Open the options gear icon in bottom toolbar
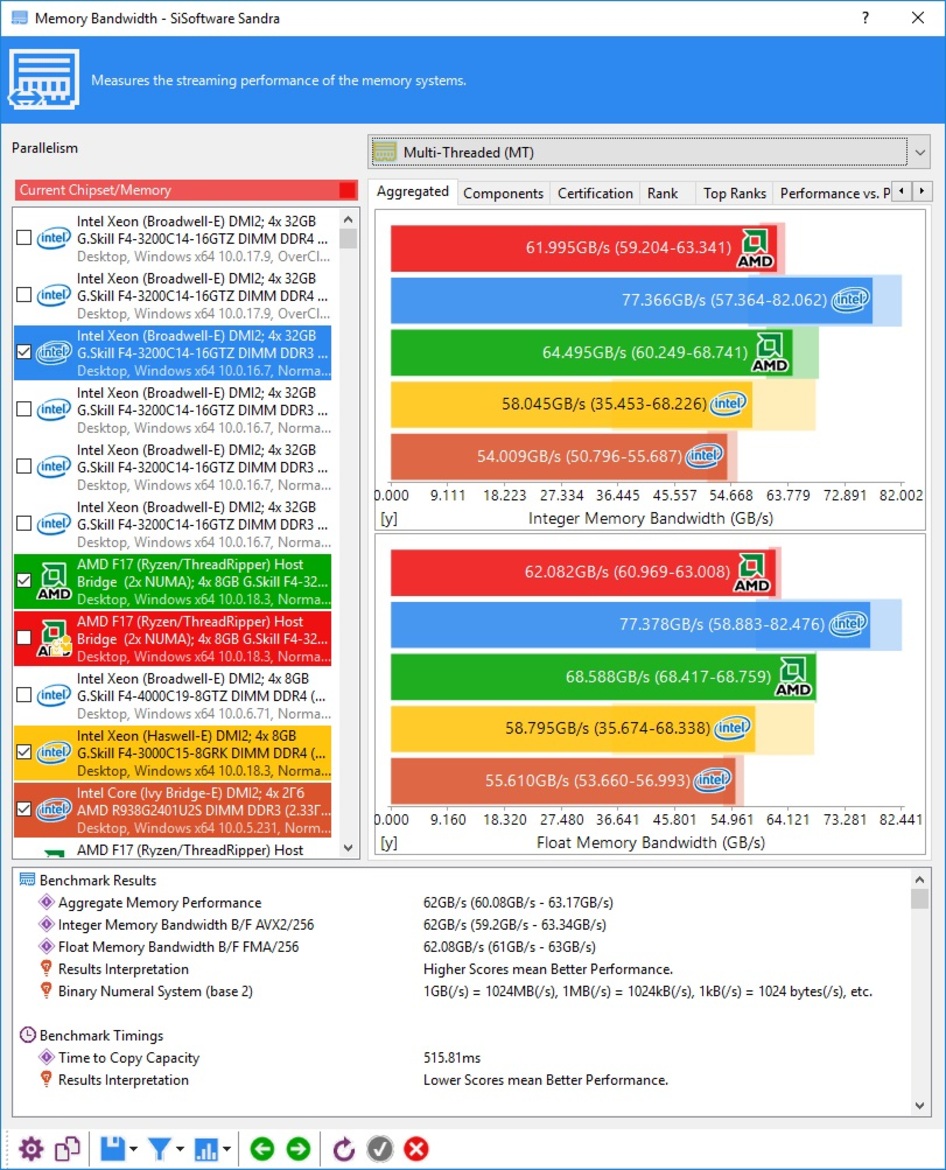946x1170 pixels. (x=31, y=1148)
